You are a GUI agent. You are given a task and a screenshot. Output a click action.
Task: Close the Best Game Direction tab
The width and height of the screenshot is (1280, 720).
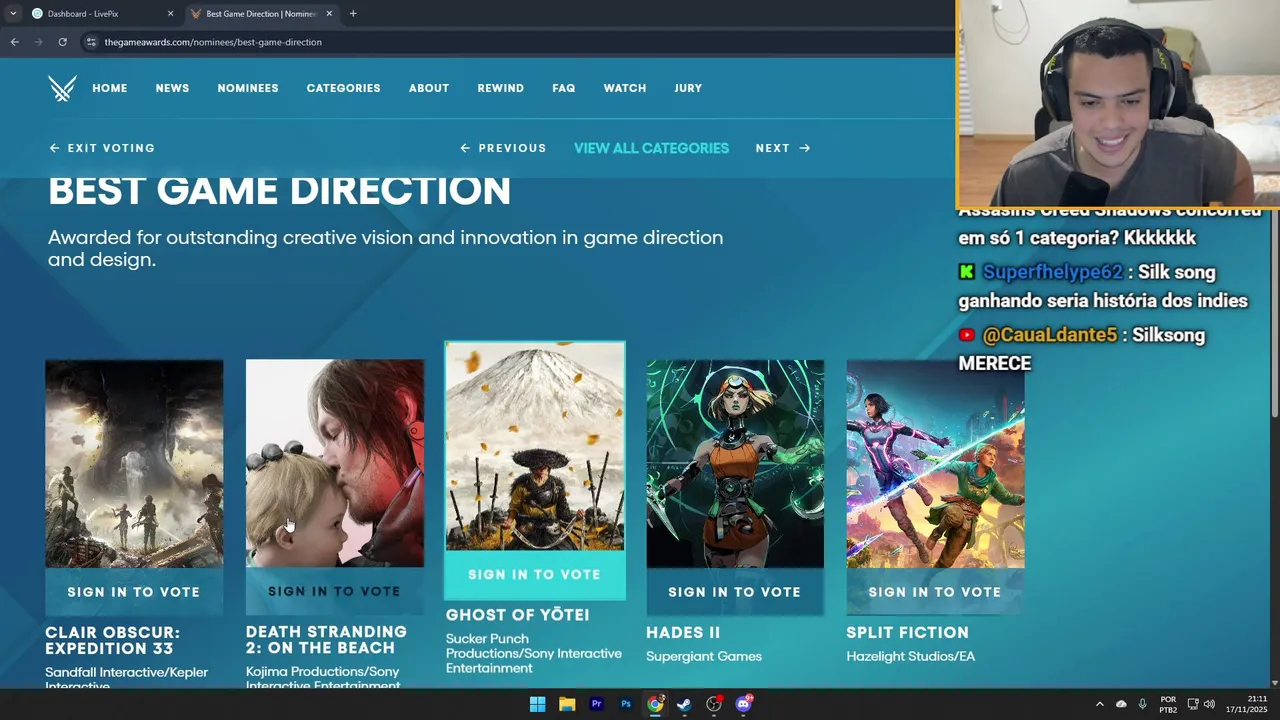coord(329,13)
